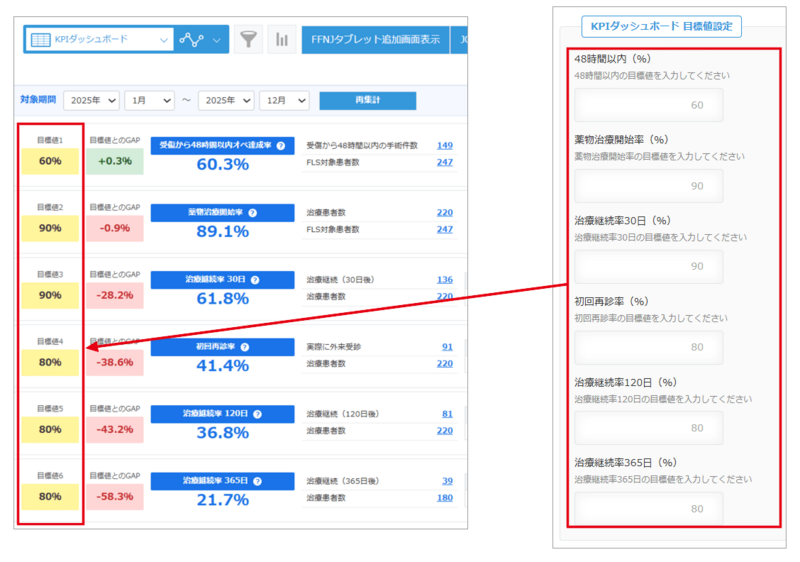The height and width of the screenshot is (562, 800).
Task: Click the -28.2% gap value
Action: (x=115, y=295)
